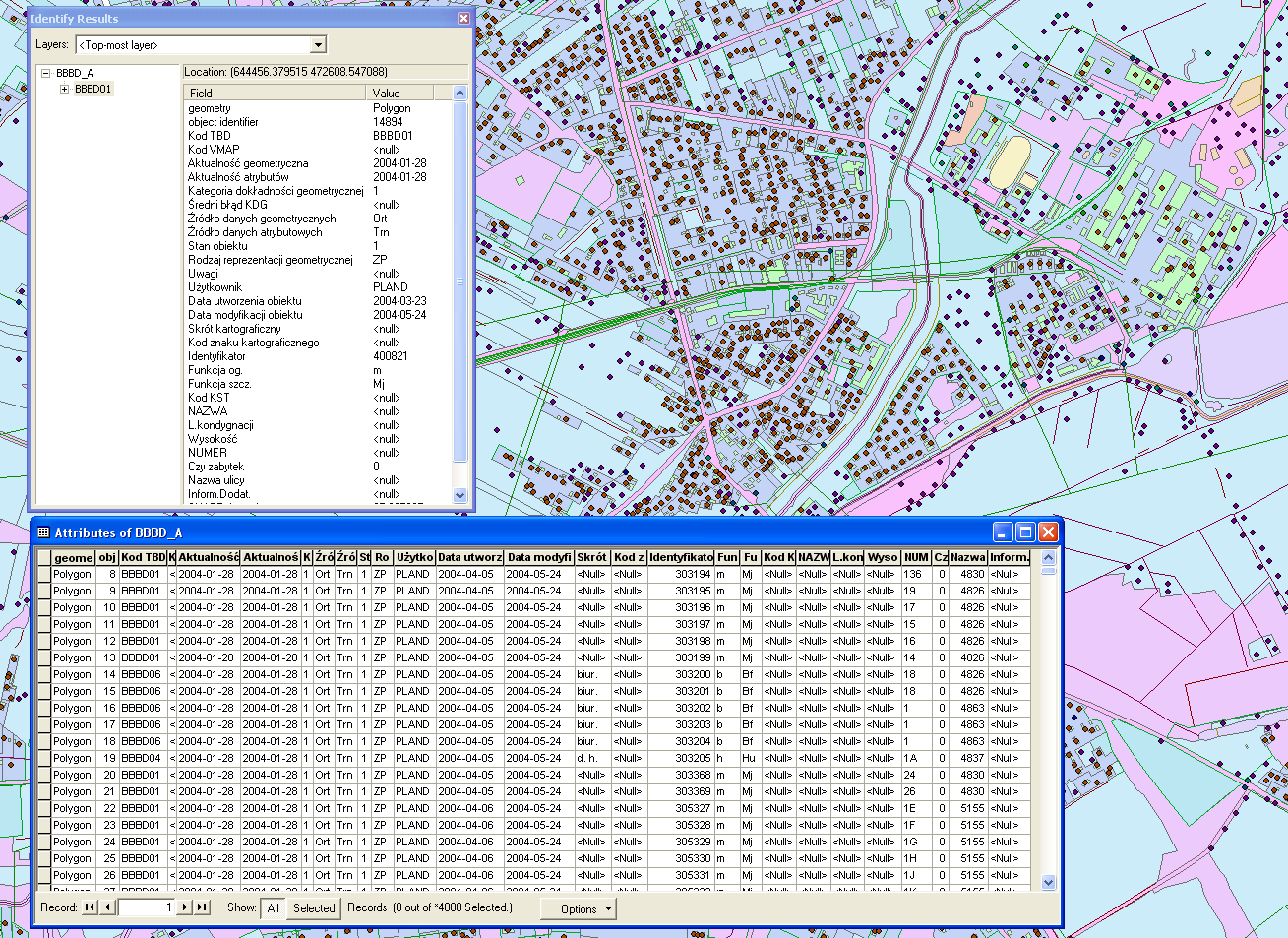
Task: Select row selector for object 8
Action: (x=43, y=574)
